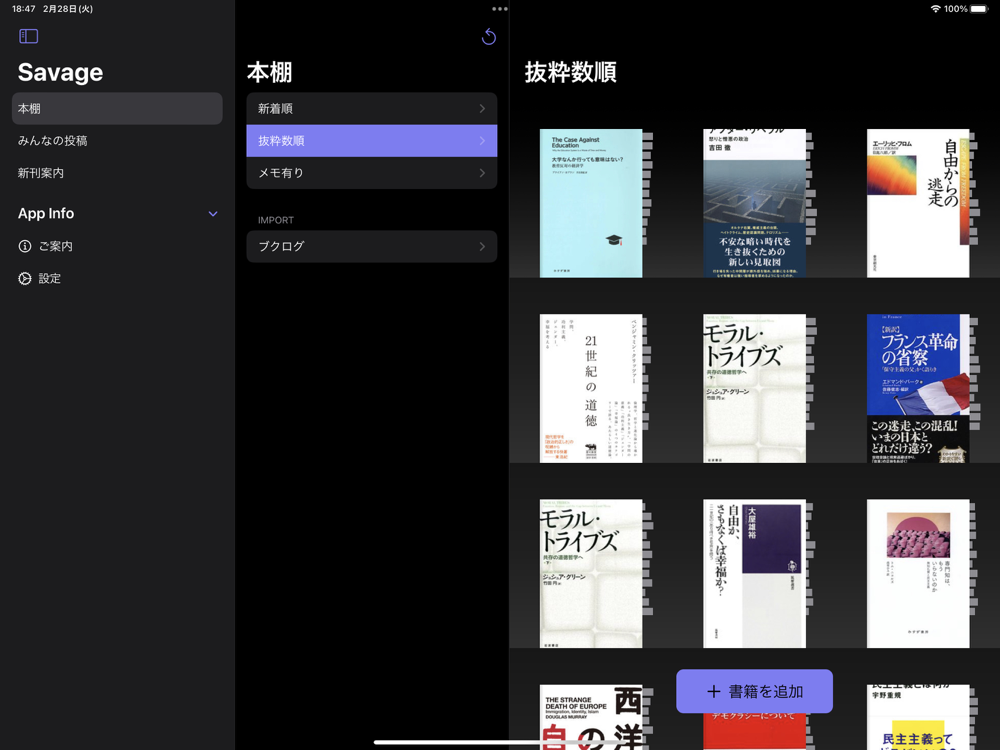
Task: Open みんなの投稿 in the sidebar
Action: tap(117, 141)
